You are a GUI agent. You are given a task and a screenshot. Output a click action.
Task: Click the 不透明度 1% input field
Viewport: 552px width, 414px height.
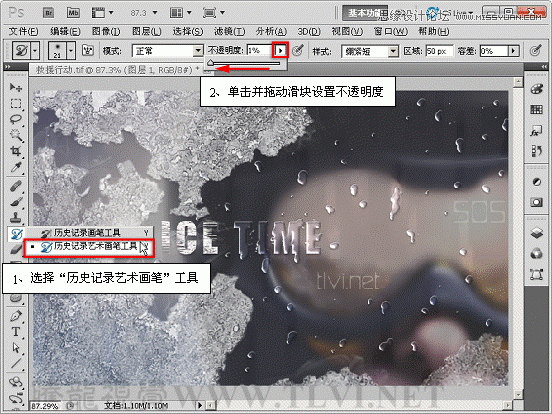coord(259,50)
